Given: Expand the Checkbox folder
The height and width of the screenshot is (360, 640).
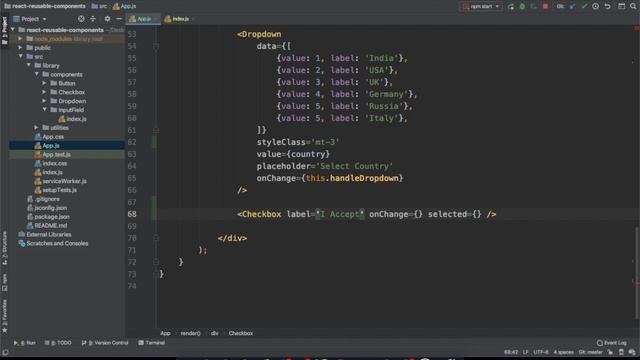Looking at the screenshot, I should 44,92.
